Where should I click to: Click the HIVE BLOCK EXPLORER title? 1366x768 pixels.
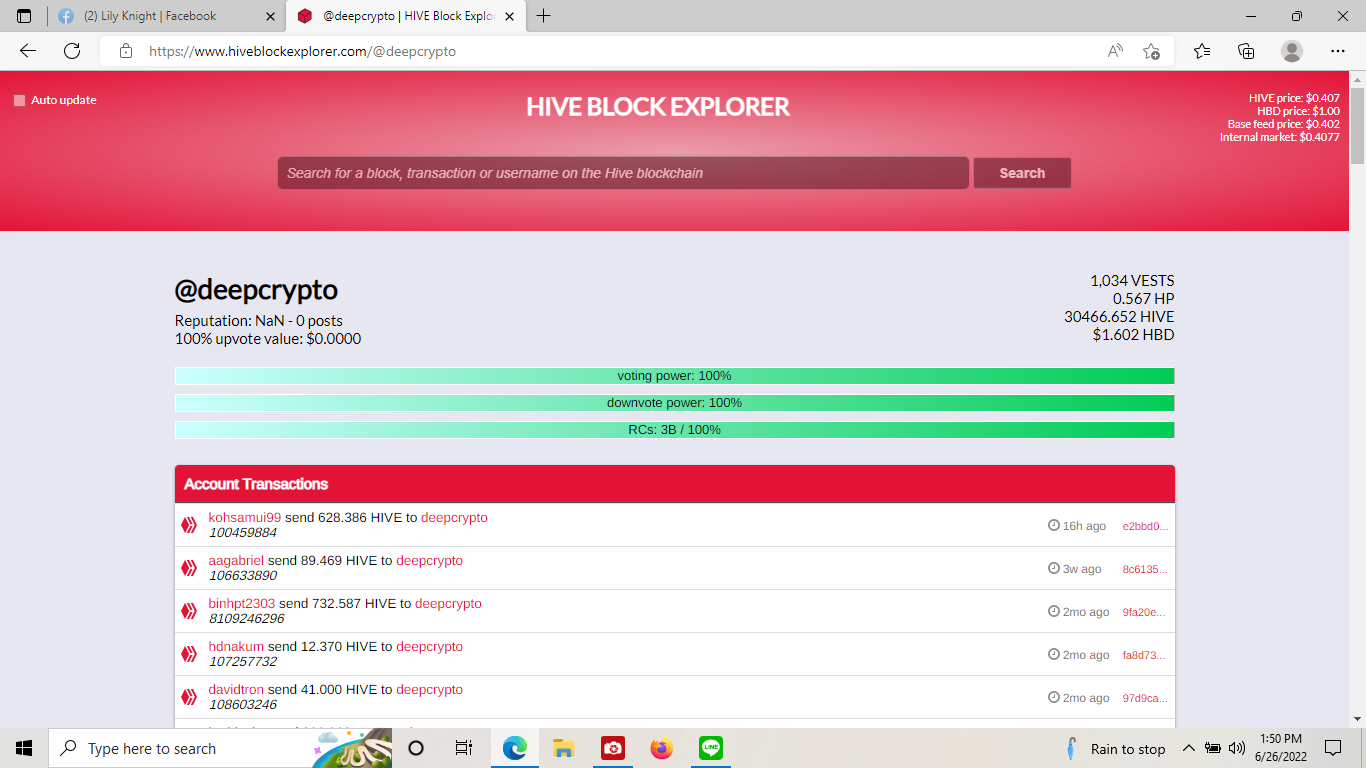point(658,107)
